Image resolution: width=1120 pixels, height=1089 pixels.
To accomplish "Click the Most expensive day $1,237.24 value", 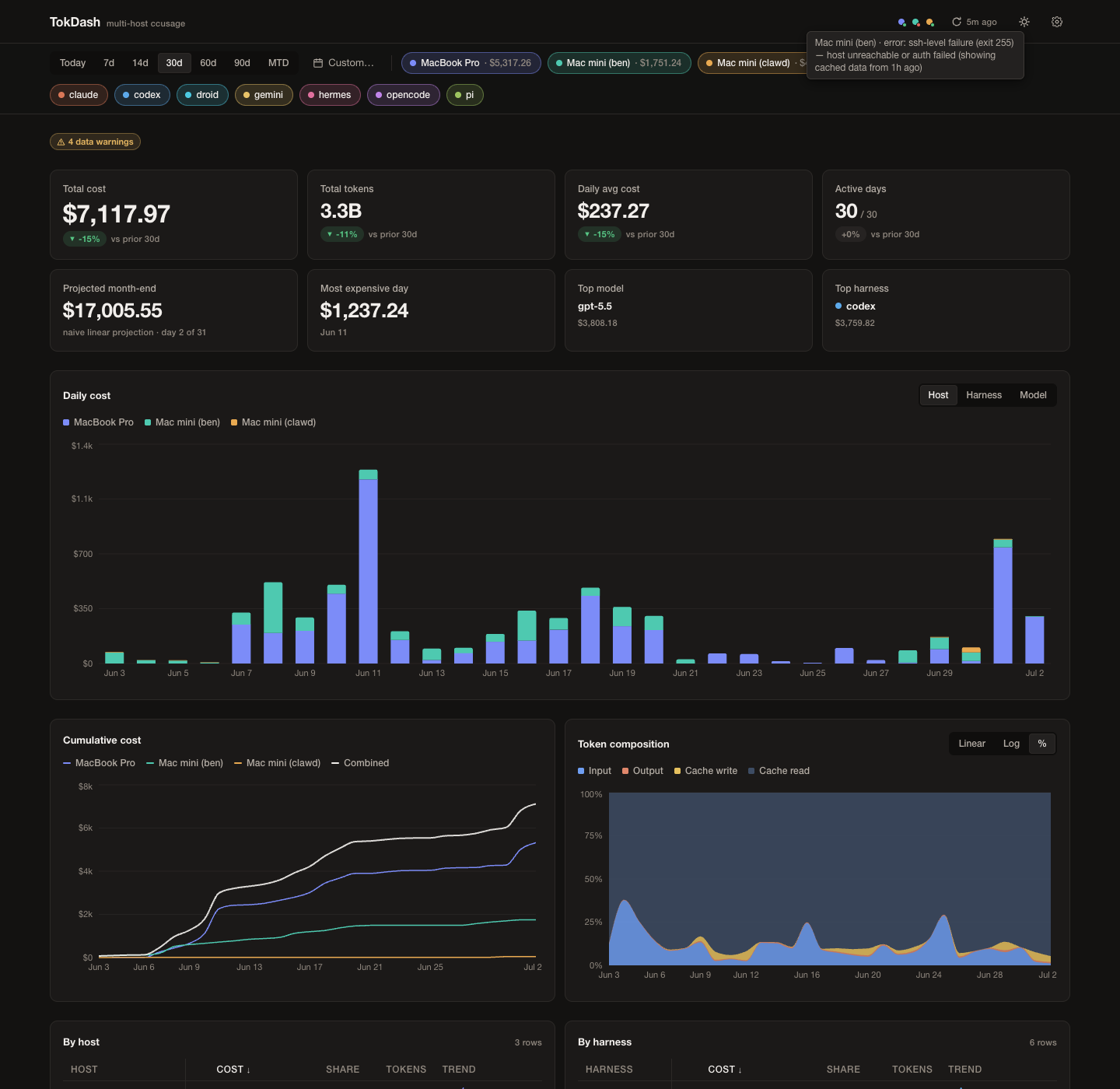I will pos(364,310).
